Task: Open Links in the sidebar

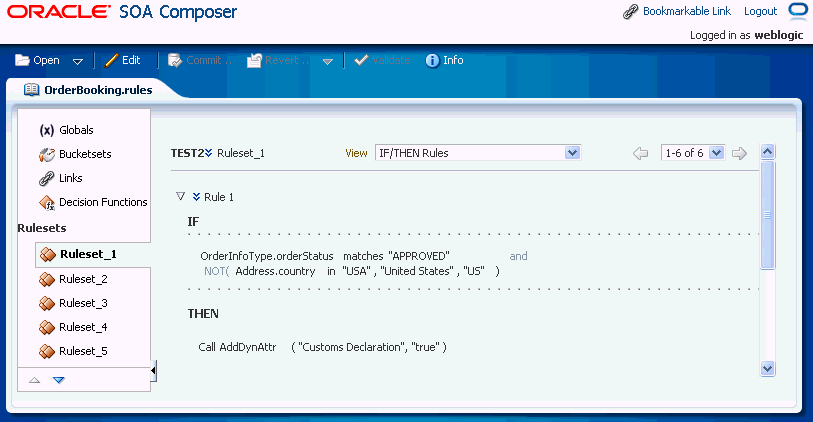Action: [x=71, y=178]
